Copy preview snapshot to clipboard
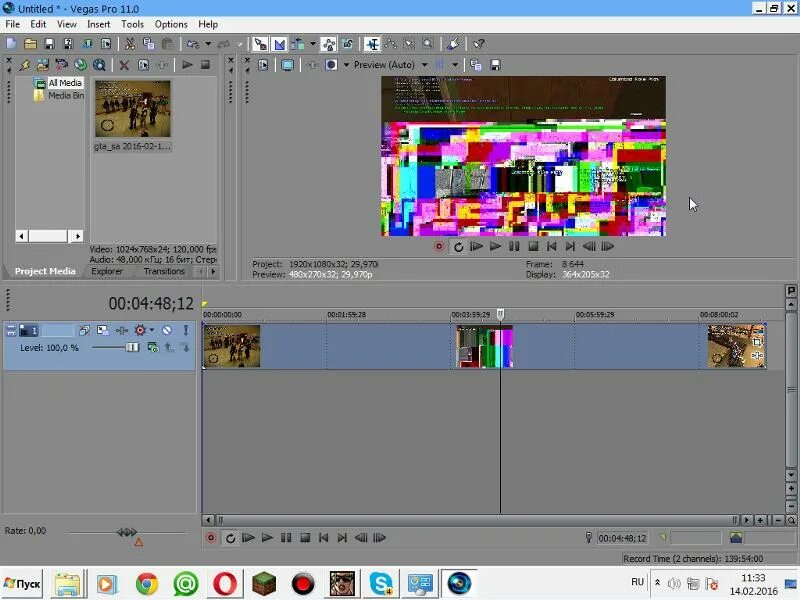Screen dimensions: 800x600 point(476,65)
